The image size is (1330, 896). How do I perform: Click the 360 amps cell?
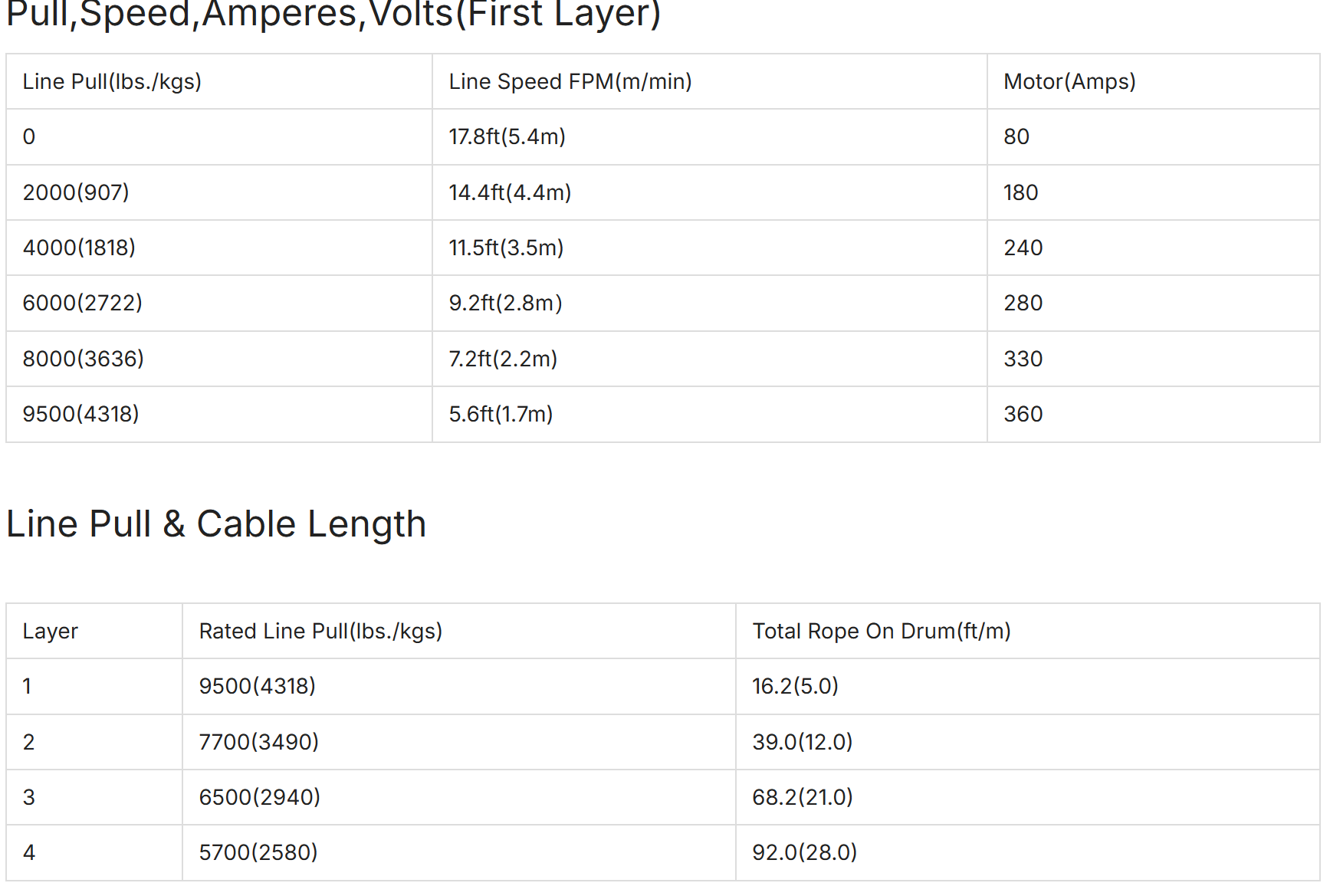(x=1154, y=414)
